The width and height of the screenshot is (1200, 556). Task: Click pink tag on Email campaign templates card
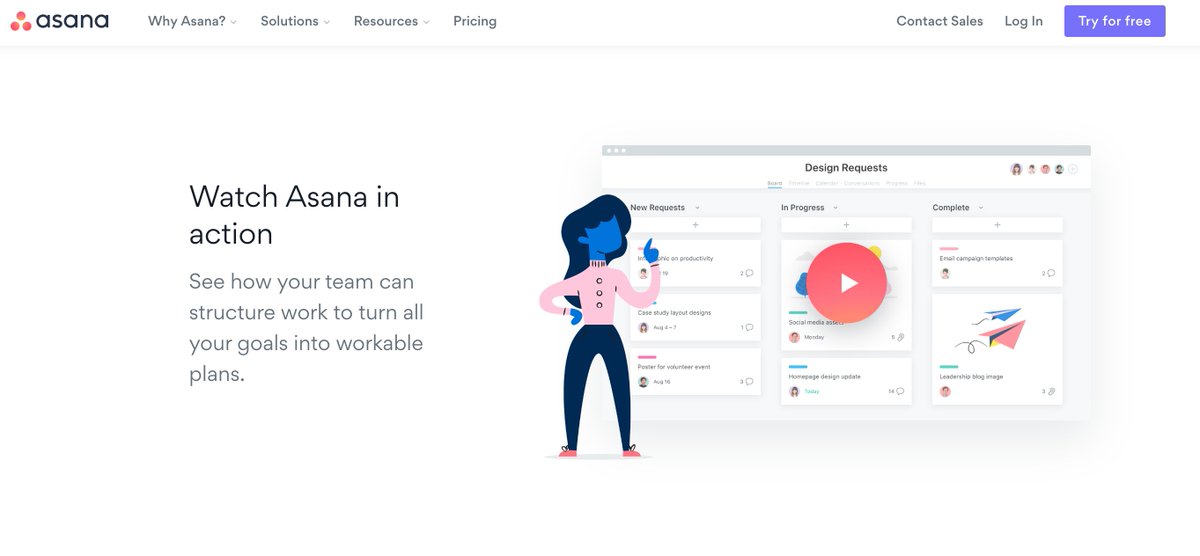click(949, 248)
